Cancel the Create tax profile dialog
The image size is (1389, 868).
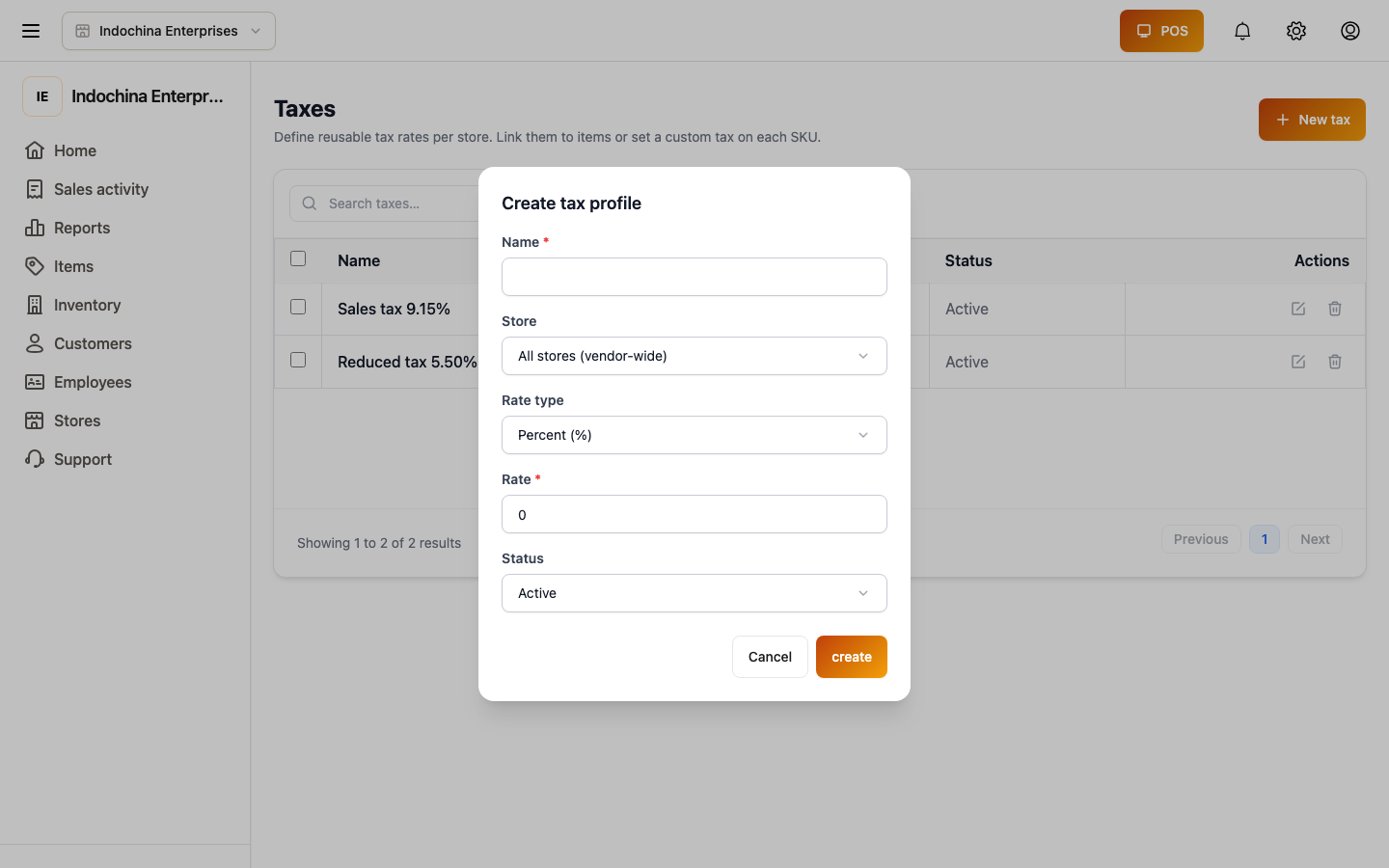point(770,657)
